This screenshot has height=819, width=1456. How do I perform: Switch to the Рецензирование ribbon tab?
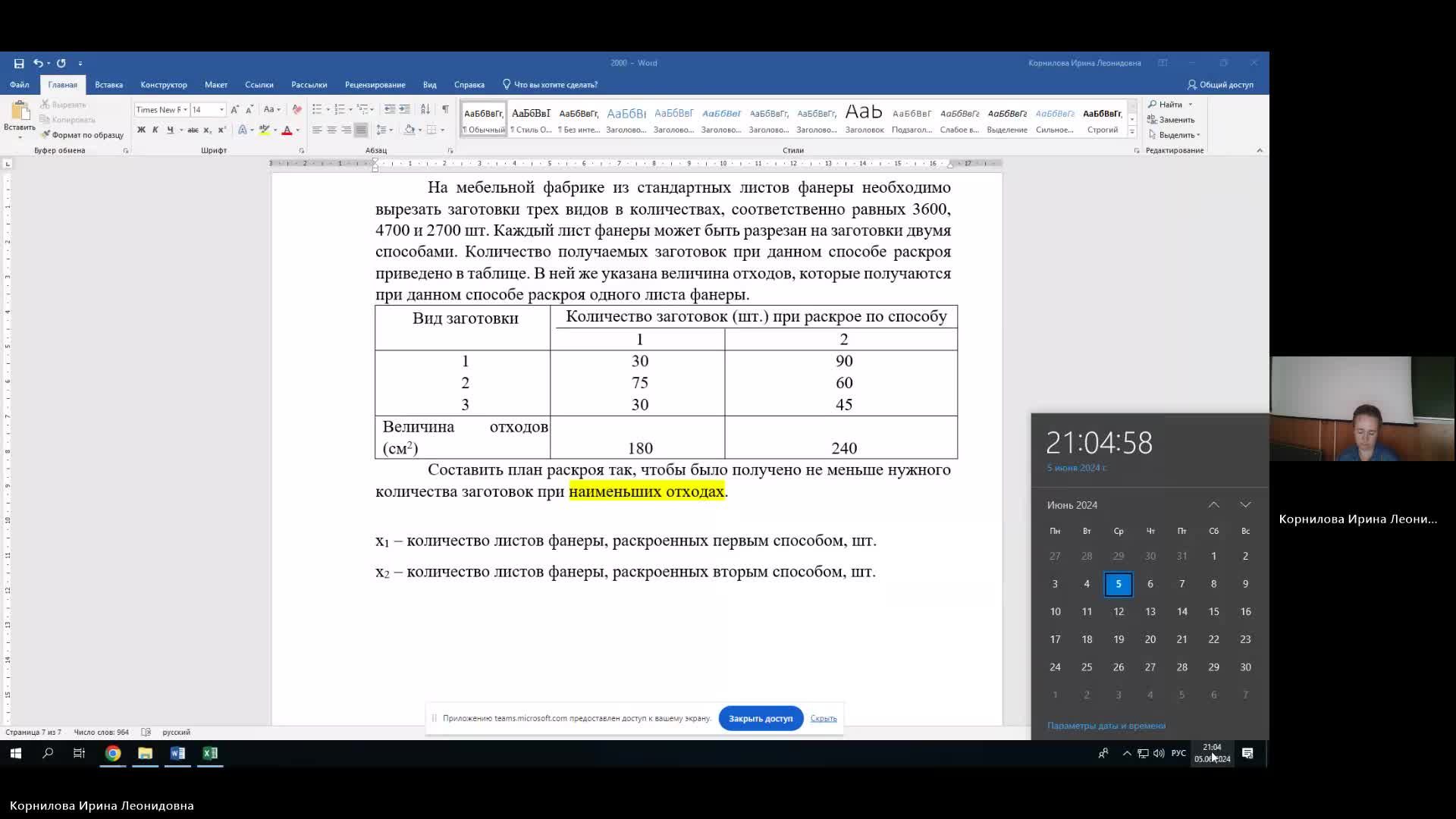[x=375, y=85]
